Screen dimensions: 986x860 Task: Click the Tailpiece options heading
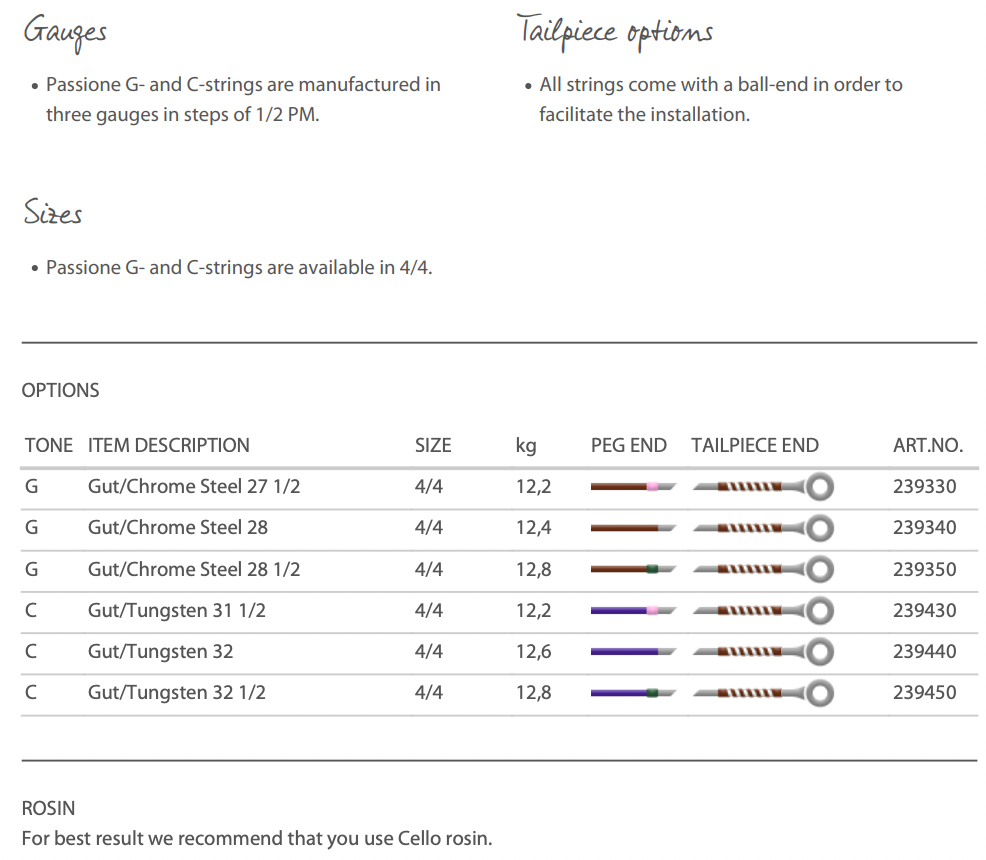coord(615,32)
